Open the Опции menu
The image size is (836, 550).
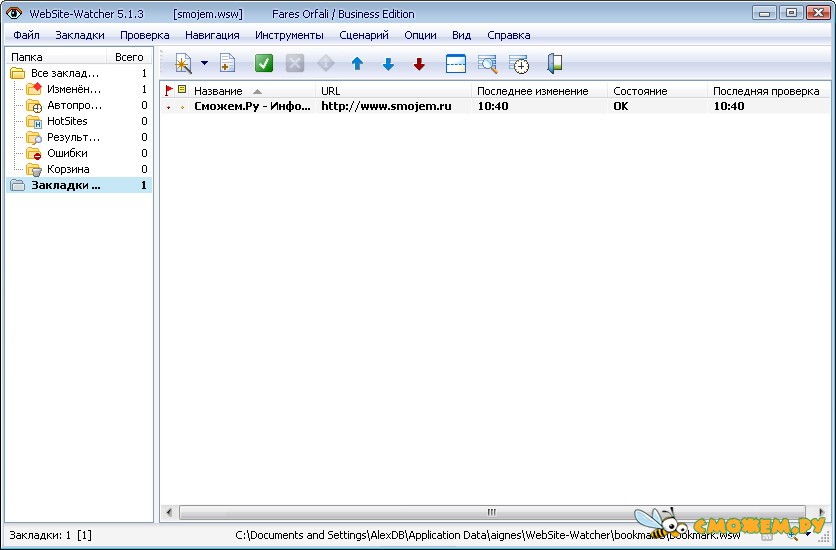point(420,35)
